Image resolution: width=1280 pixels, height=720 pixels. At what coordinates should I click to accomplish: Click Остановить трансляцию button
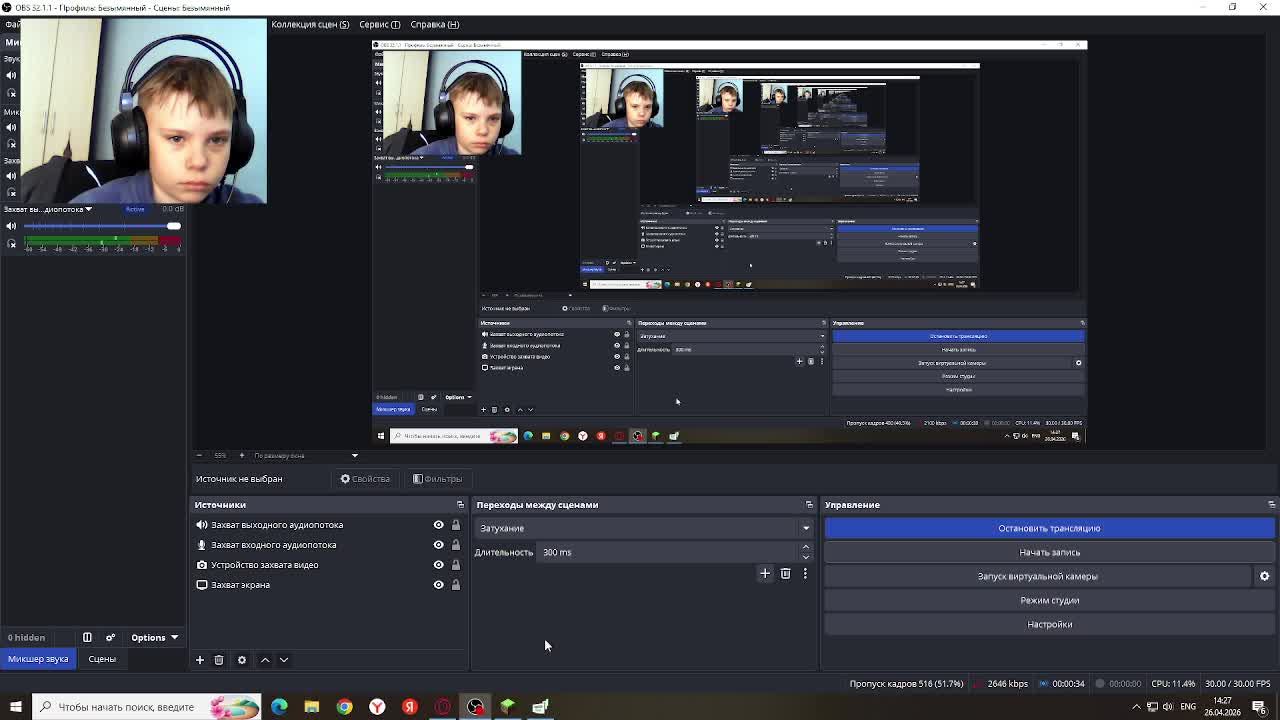1049,528
